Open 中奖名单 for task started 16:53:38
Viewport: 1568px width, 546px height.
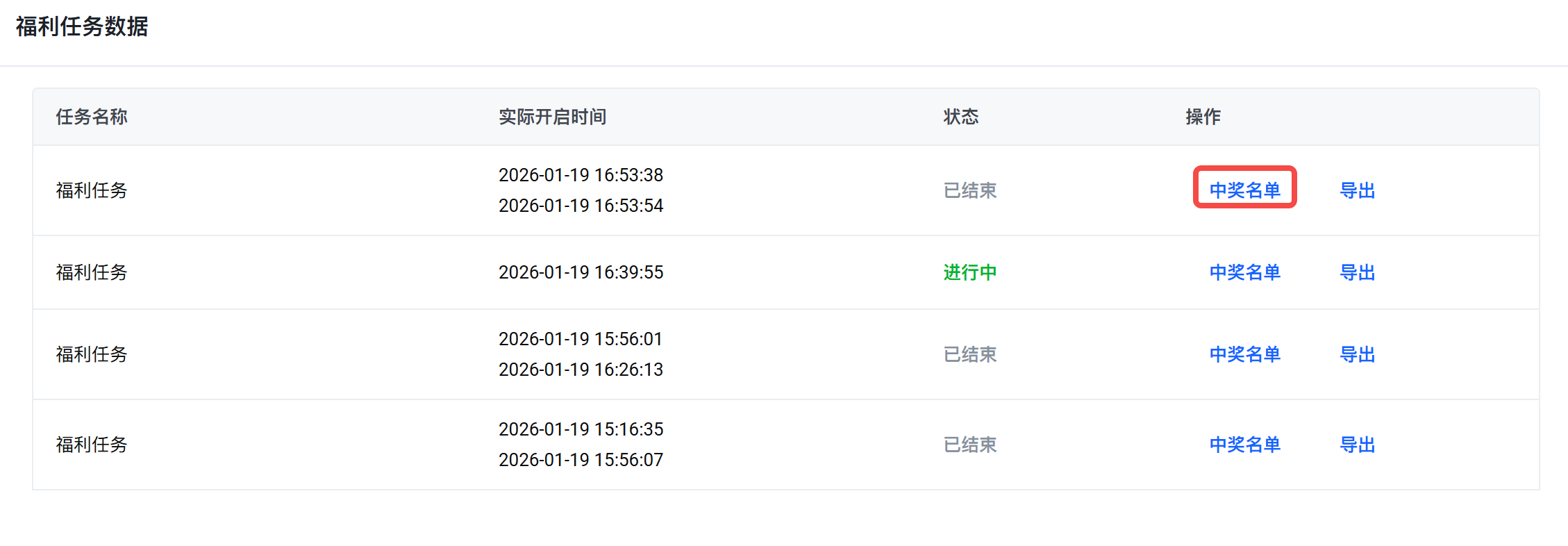tap(1244, 190)
